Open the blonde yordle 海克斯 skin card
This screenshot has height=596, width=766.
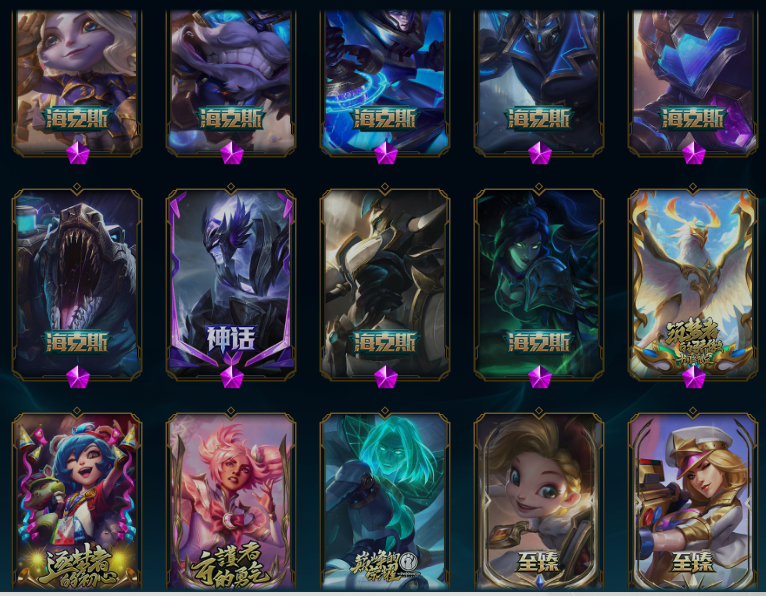pyautogui.click(x=77, y=81)
